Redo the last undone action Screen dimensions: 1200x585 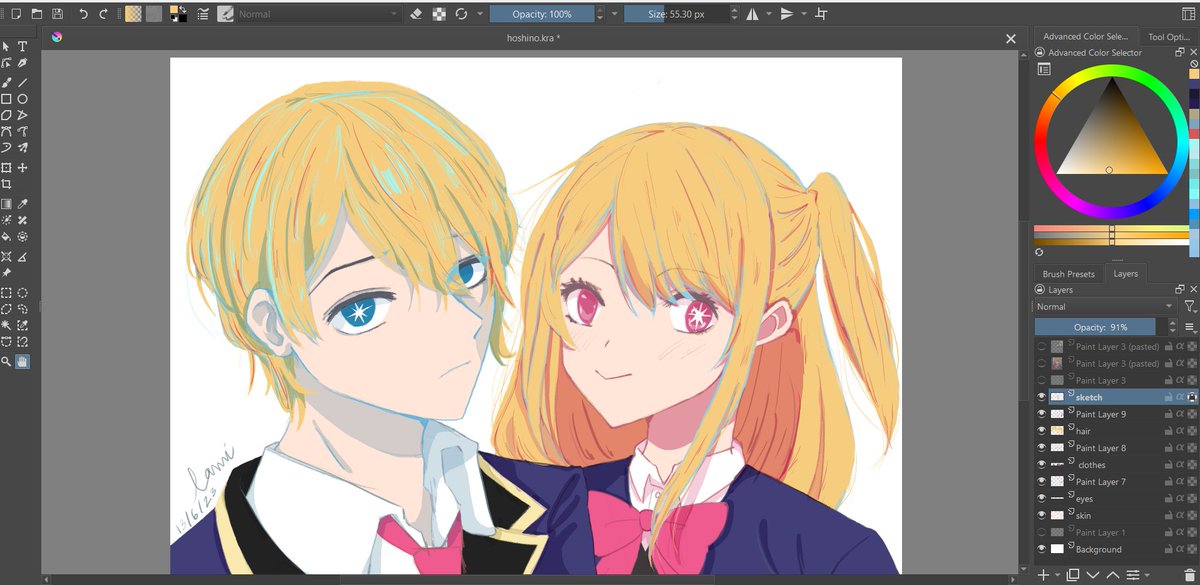103,14
